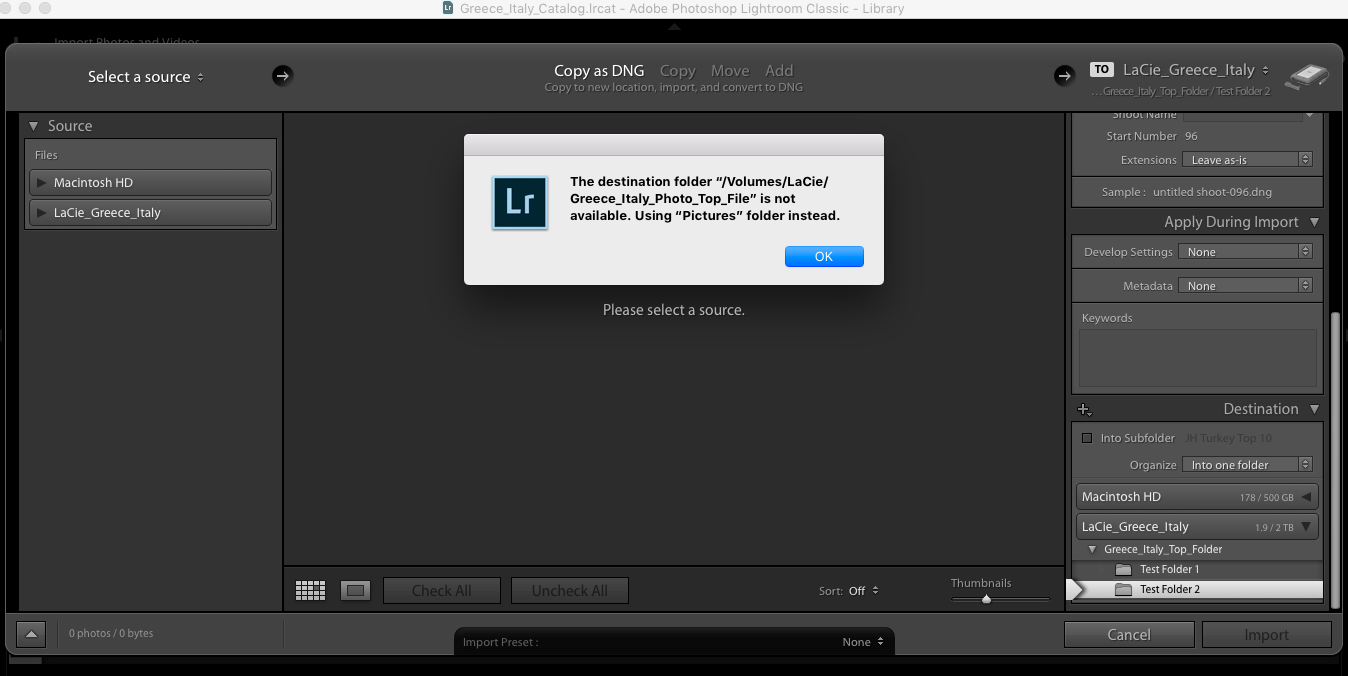Click the 0 photos / 0 bytes status text
This screenshot has width=1348, height=676.
click(x=111, y=634)
